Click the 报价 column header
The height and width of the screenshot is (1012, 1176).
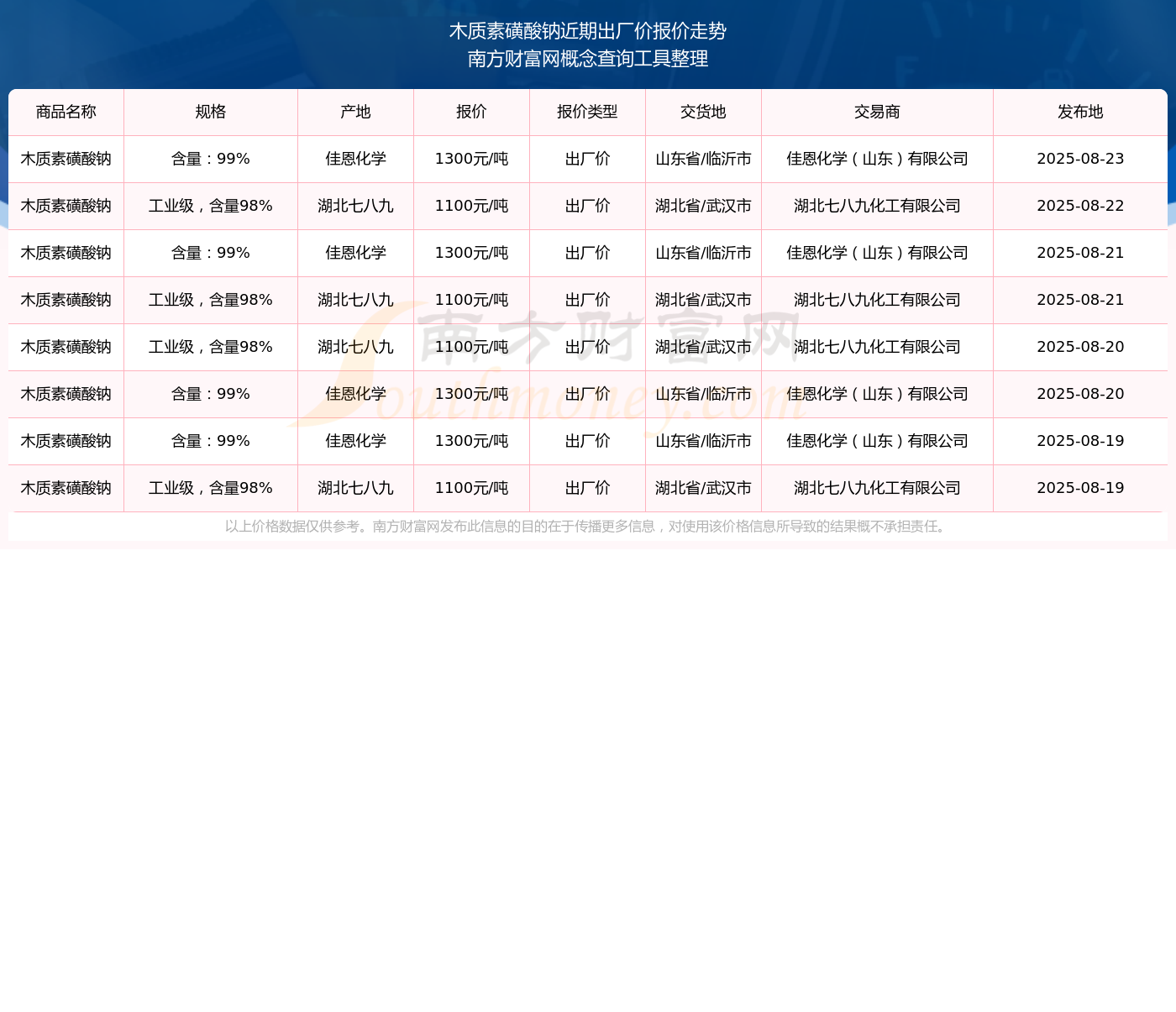(471, 113)
